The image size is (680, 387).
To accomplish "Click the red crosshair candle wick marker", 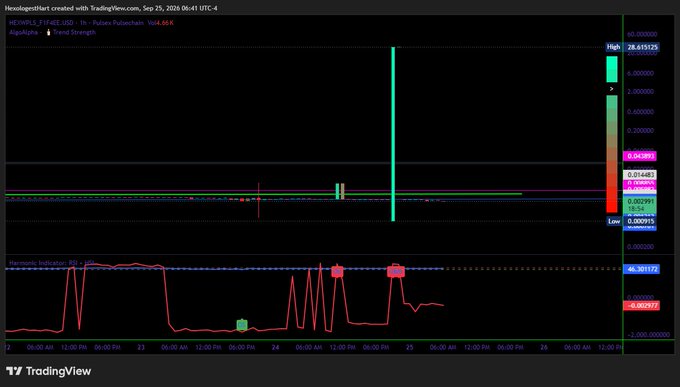I will 258,200.
